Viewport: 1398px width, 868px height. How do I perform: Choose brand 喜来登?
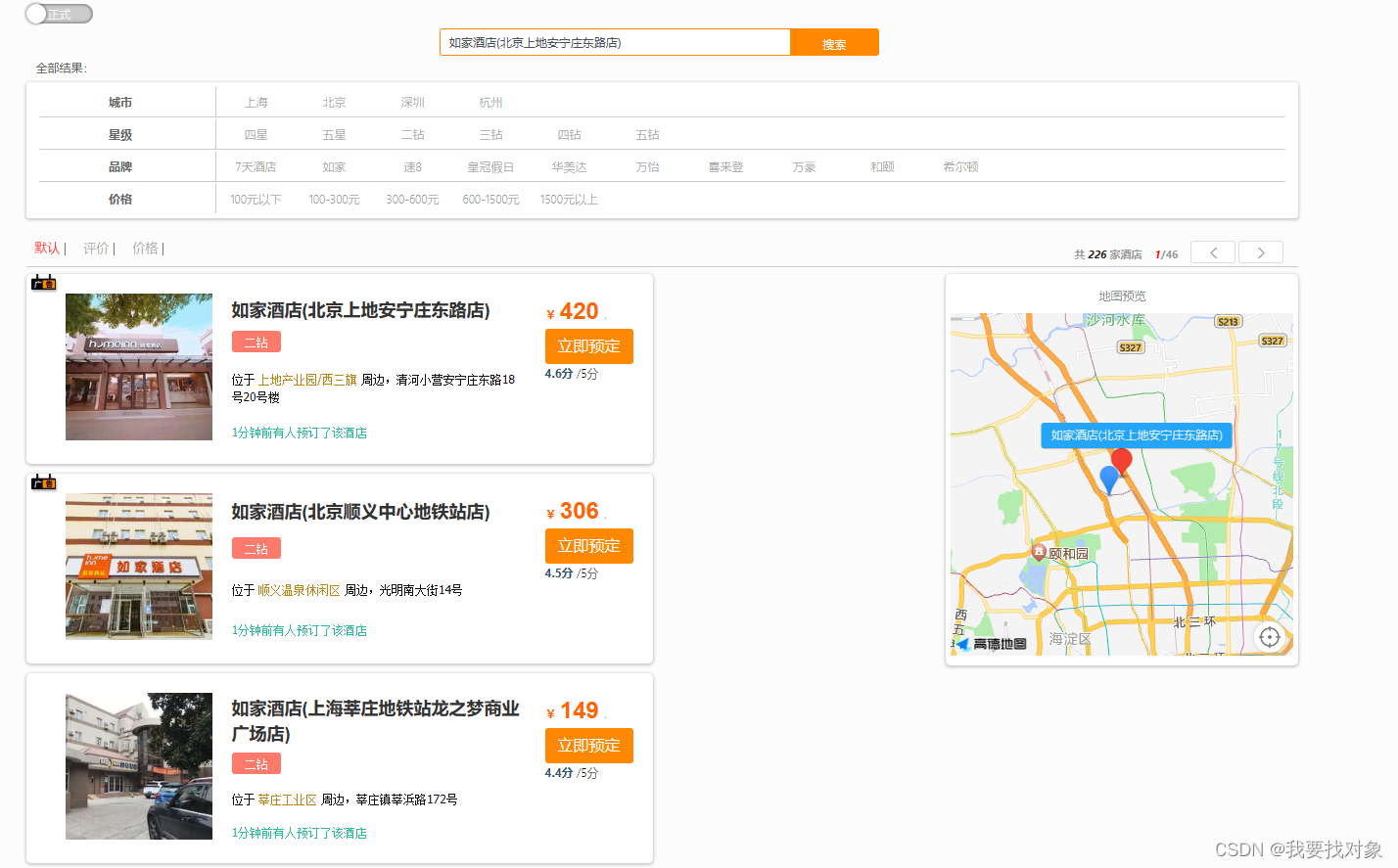pos(726,167)
